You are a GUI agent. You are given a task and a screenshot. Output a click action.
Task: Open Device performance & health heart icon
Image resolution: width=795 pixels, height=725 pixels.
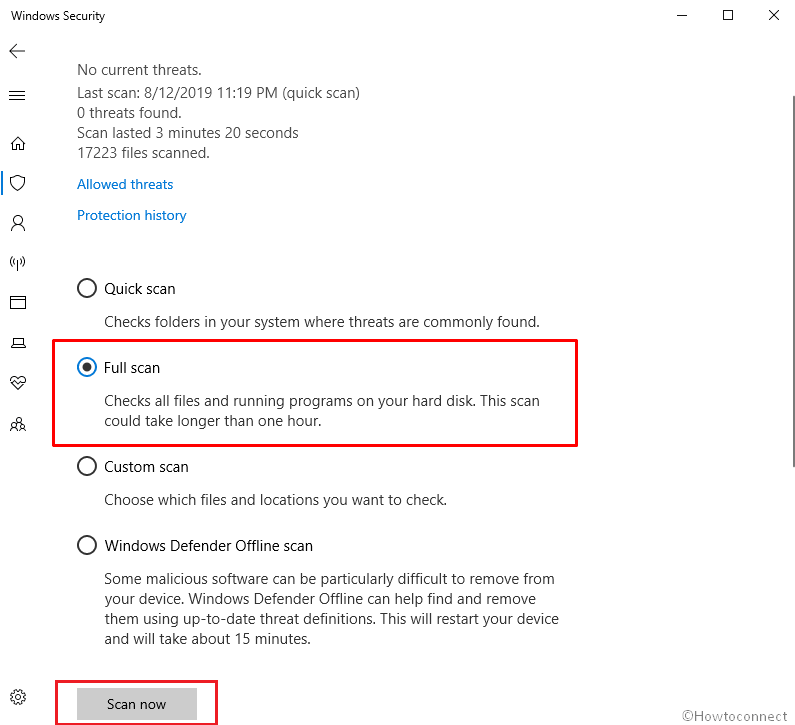tap(18, 382)
